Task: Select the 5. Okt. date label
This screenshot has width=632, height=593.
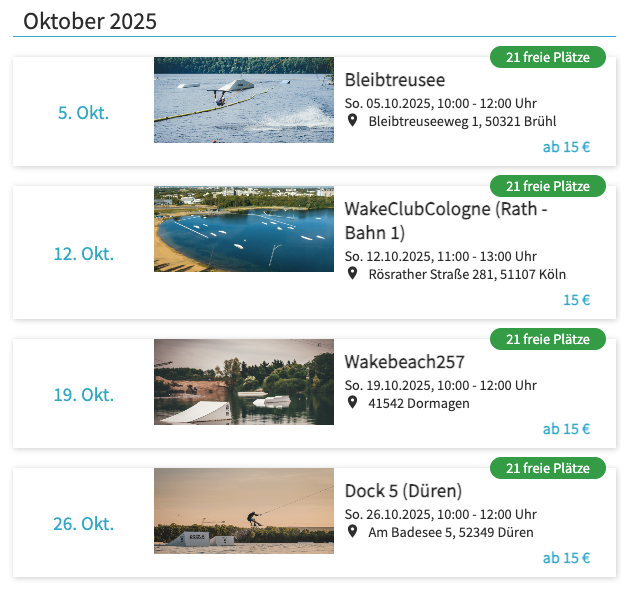Action: click(x=83, y=113)
